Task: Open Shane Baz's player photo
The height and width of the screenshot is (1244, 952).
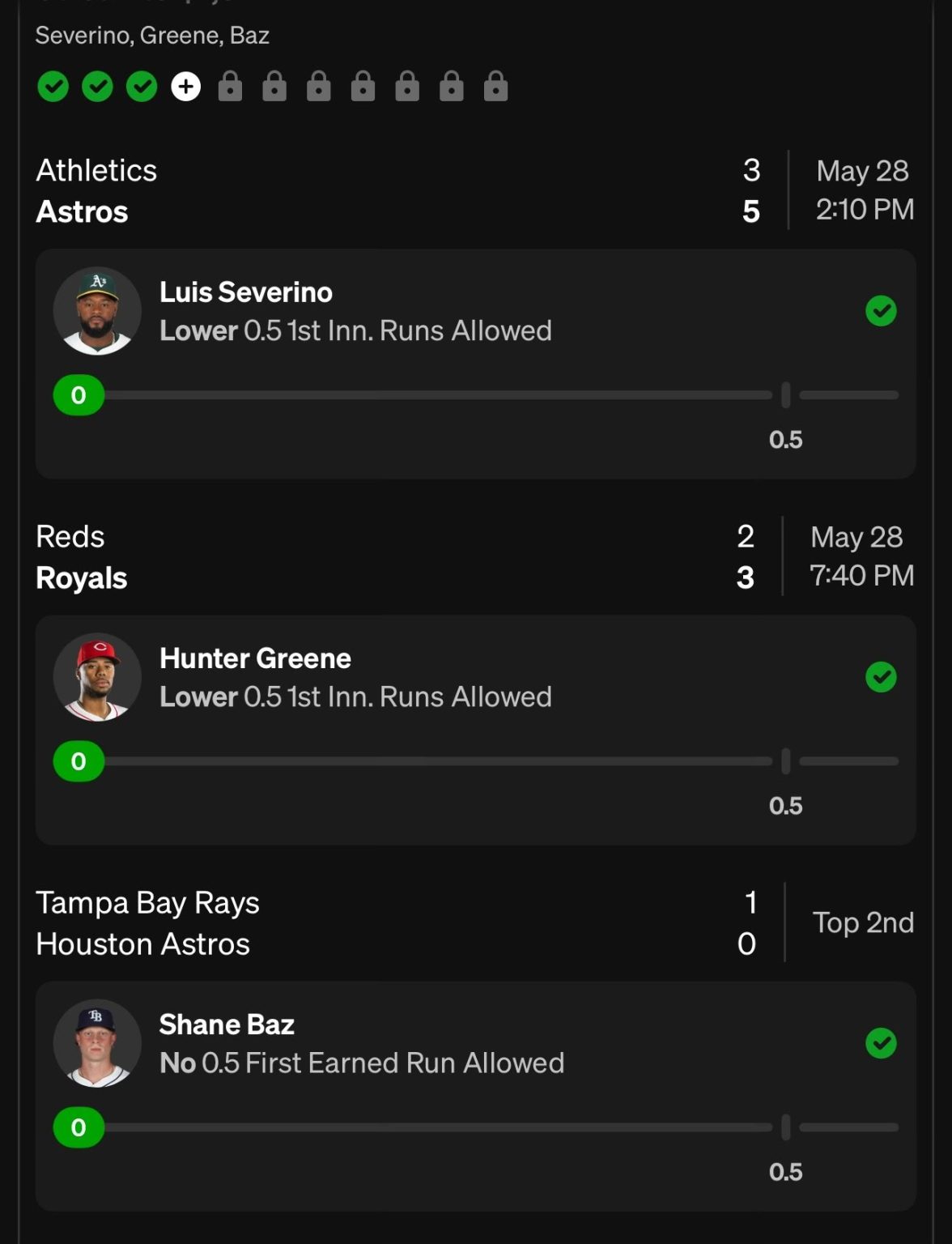Action: click(x=97, y=1043)
